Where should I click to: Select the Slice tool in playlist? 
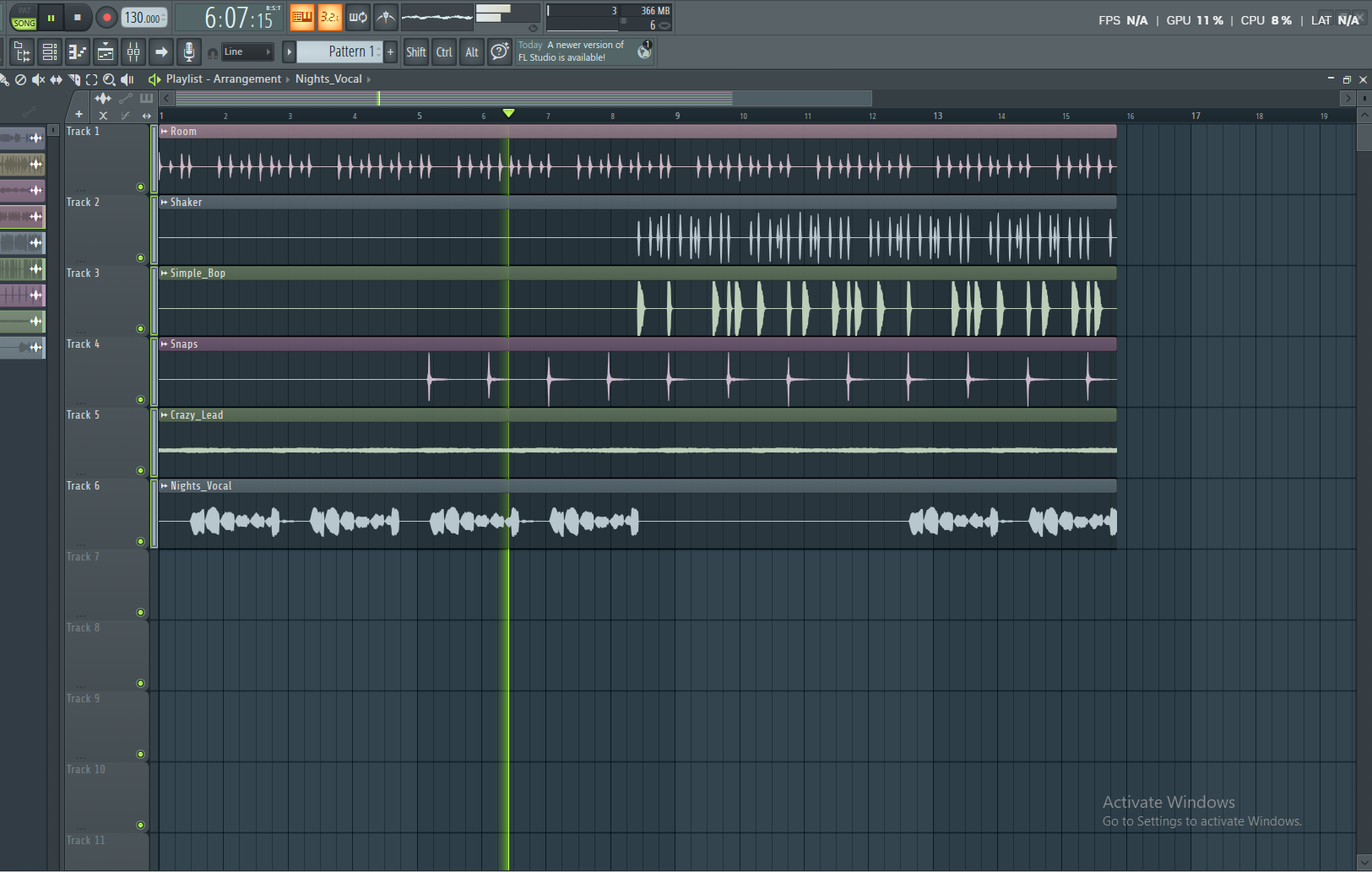click(x=74, y=79)
